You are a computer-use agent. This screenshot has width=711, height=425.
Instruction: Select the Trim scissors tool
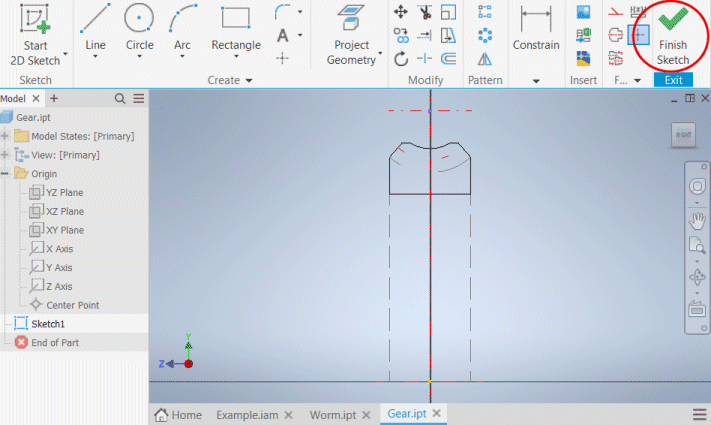pos(425,12)
